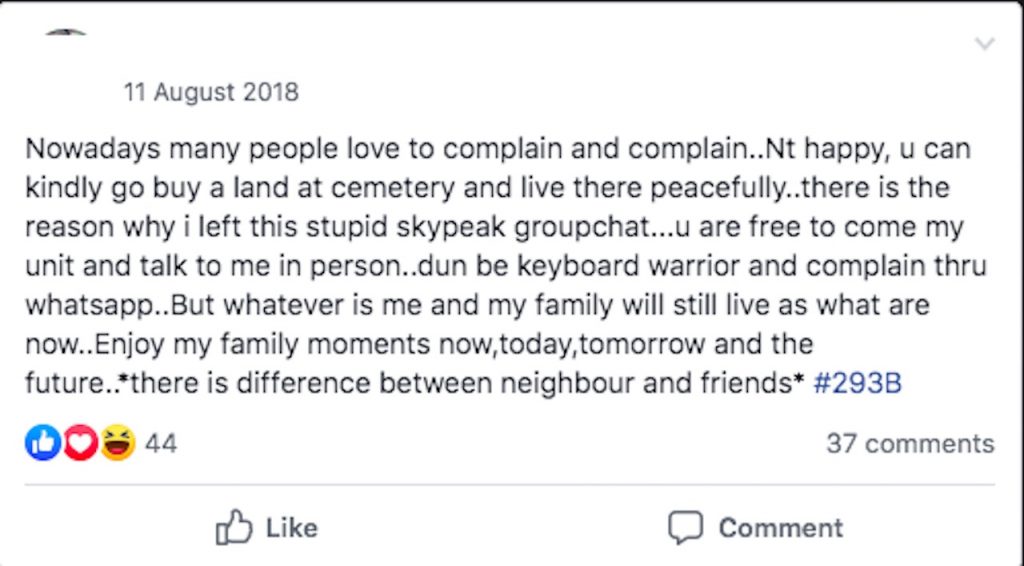Image resolution: width=1024 pixels, height=566 pixels.
Task: Show who reacted via the 44 count
Action: tap(161, 443)
